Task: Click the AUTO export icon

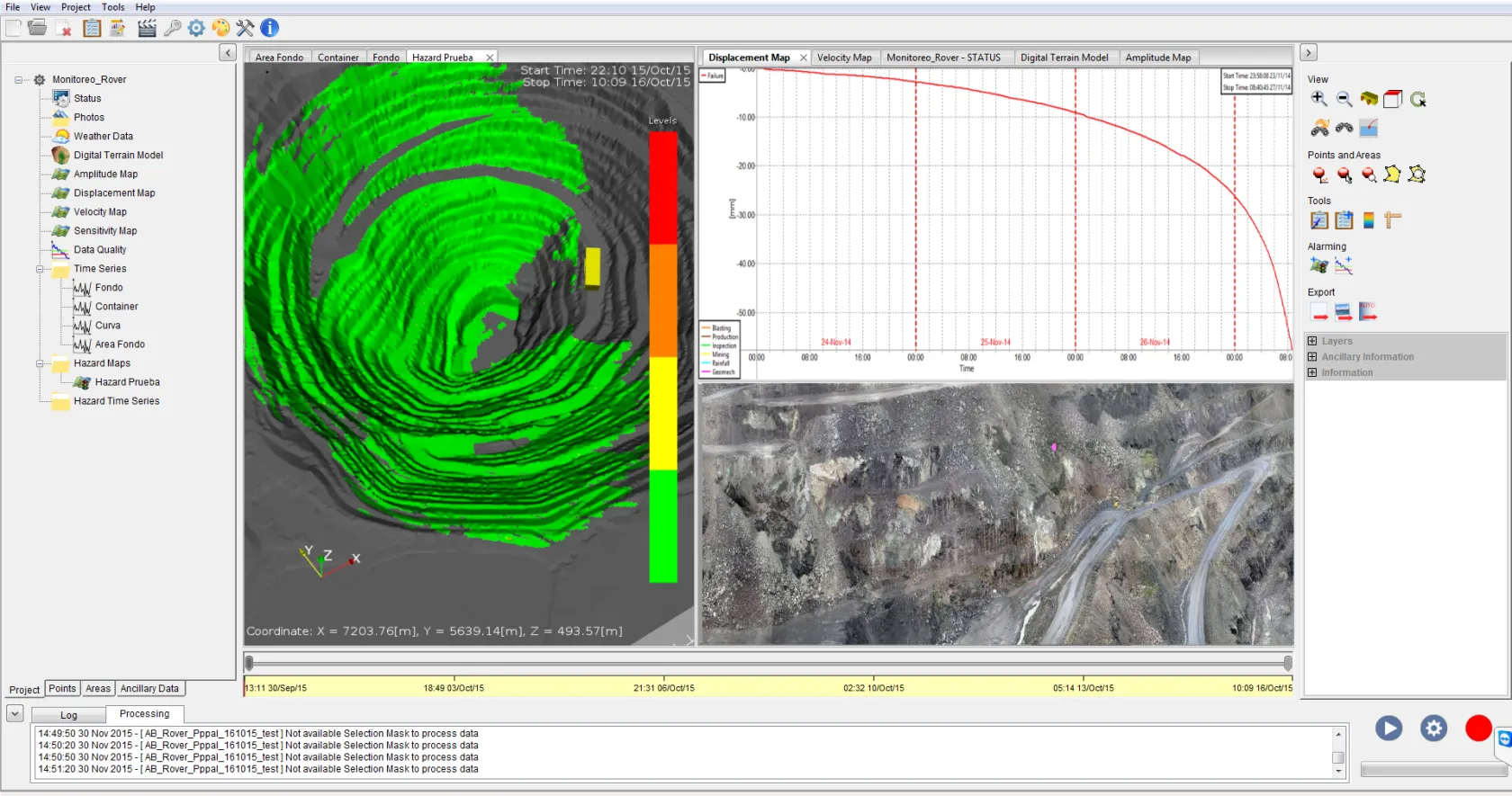Action: (x=1368, y=312)
